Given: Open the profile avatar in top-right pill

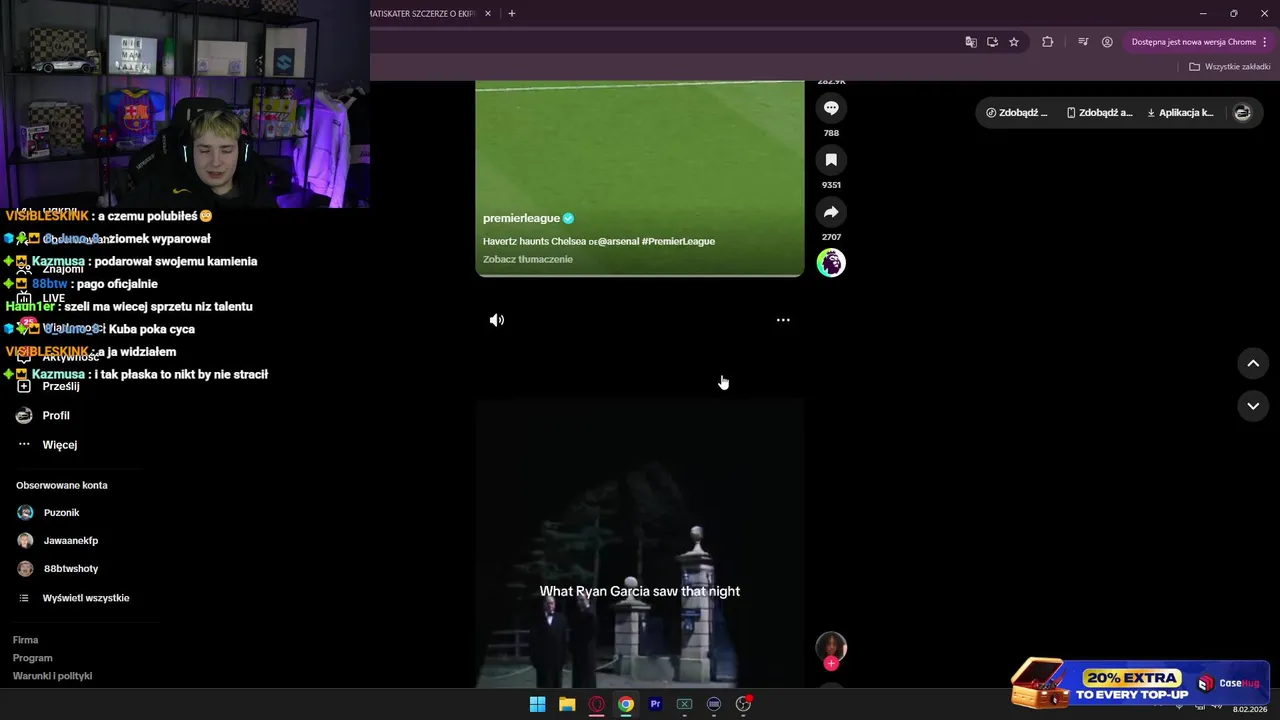Looking at the screenshot, I should pos(1242,113).
